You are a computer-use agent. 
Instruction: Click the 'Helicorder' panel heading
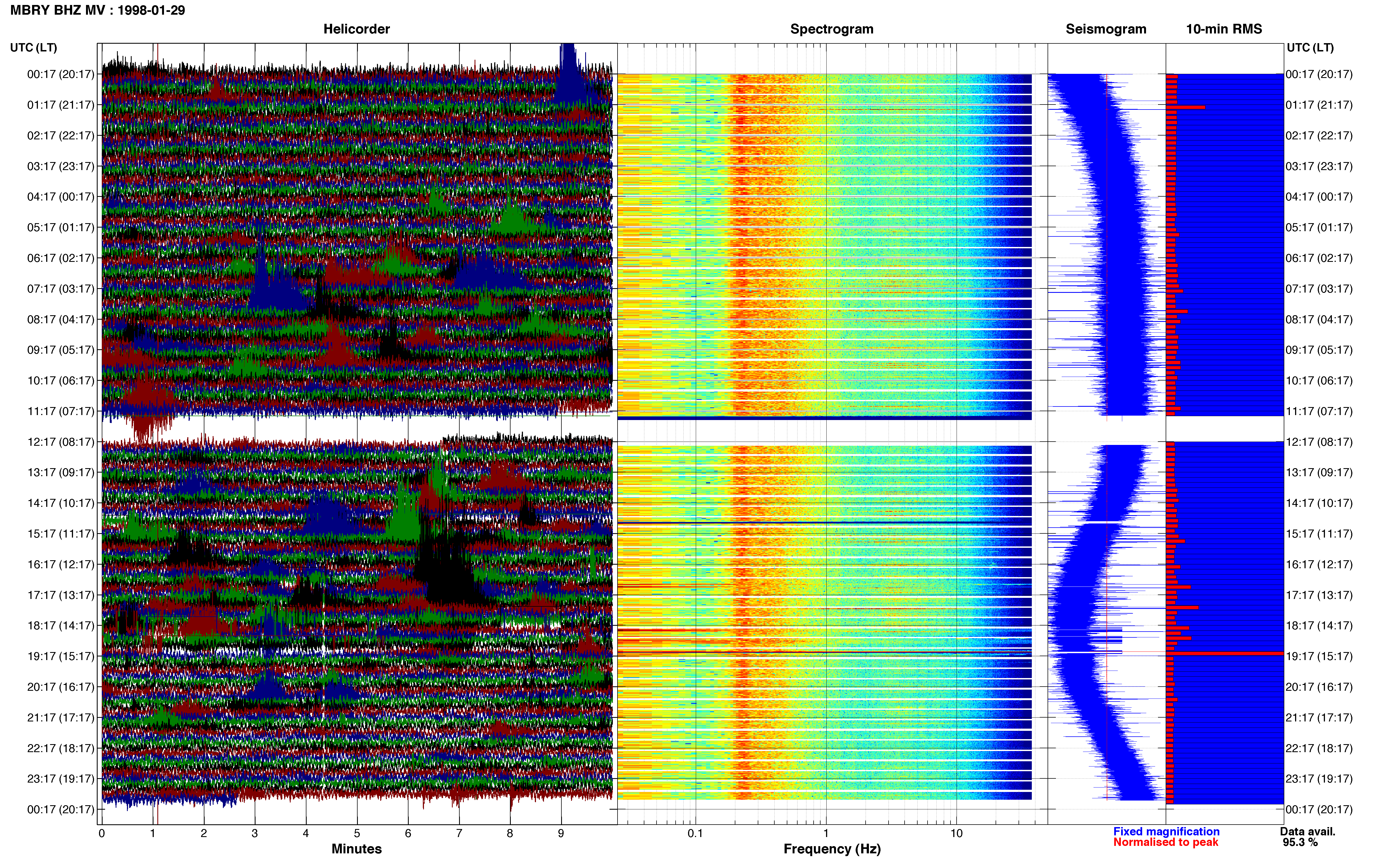tap(356, 29)
